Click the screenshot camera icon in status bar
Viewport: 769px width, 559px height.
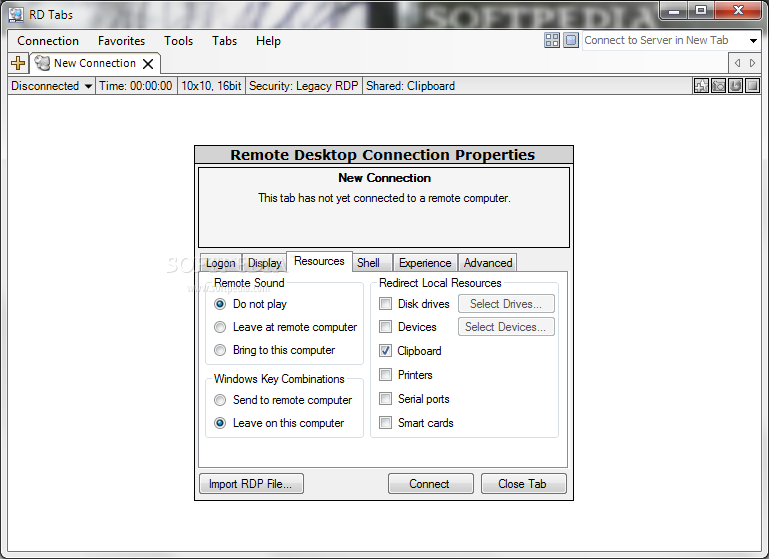718,86
